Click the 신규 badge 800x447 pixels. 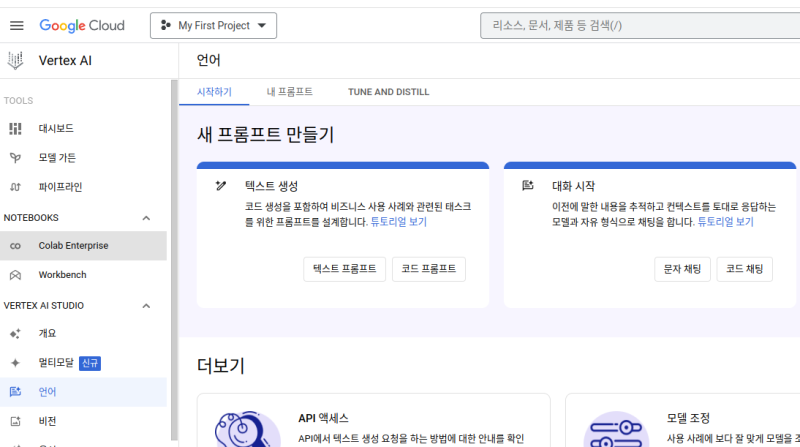tap(90, 363)
